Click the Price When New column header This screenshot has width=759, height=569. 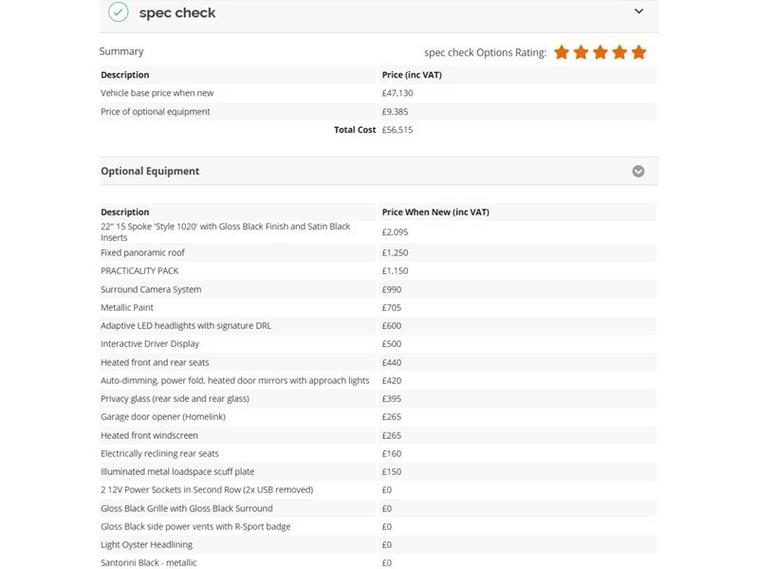pos(435,212)
